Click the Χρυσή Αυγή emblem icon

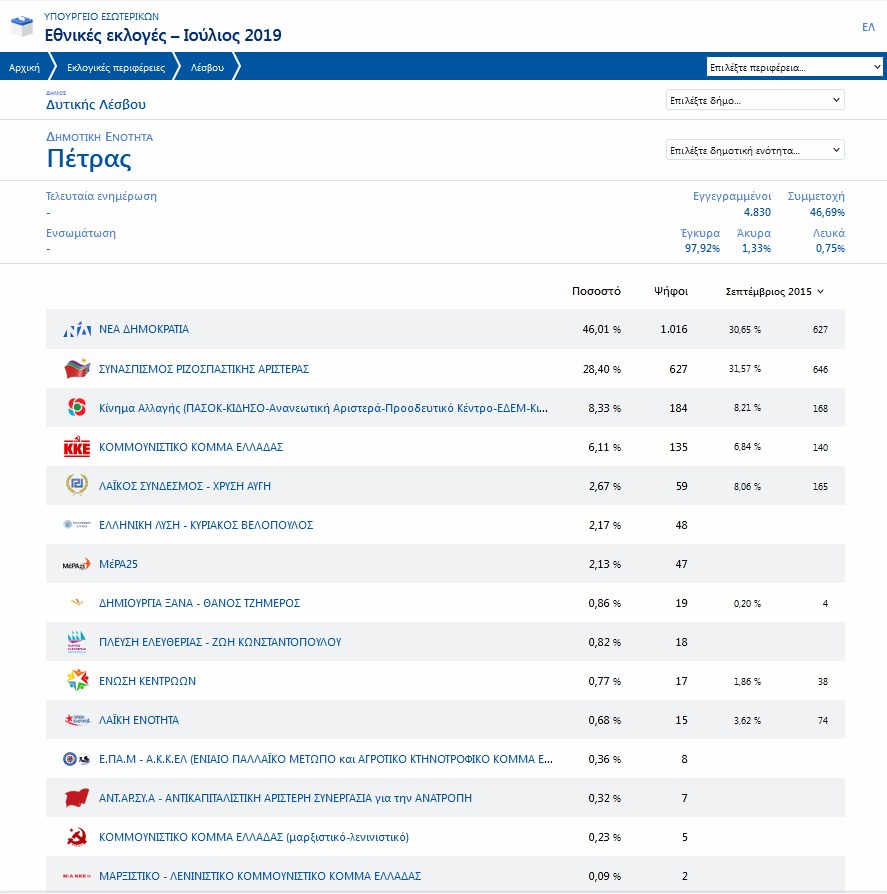pos(77,486)
